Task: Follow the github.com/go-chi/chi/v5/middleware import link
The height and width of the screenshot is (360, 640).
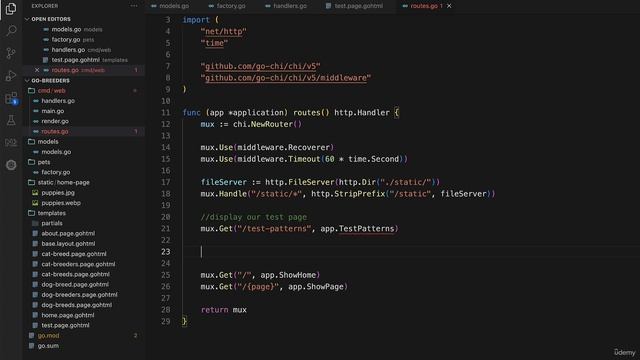Action: pyautogui.click(x=285, y=78)
